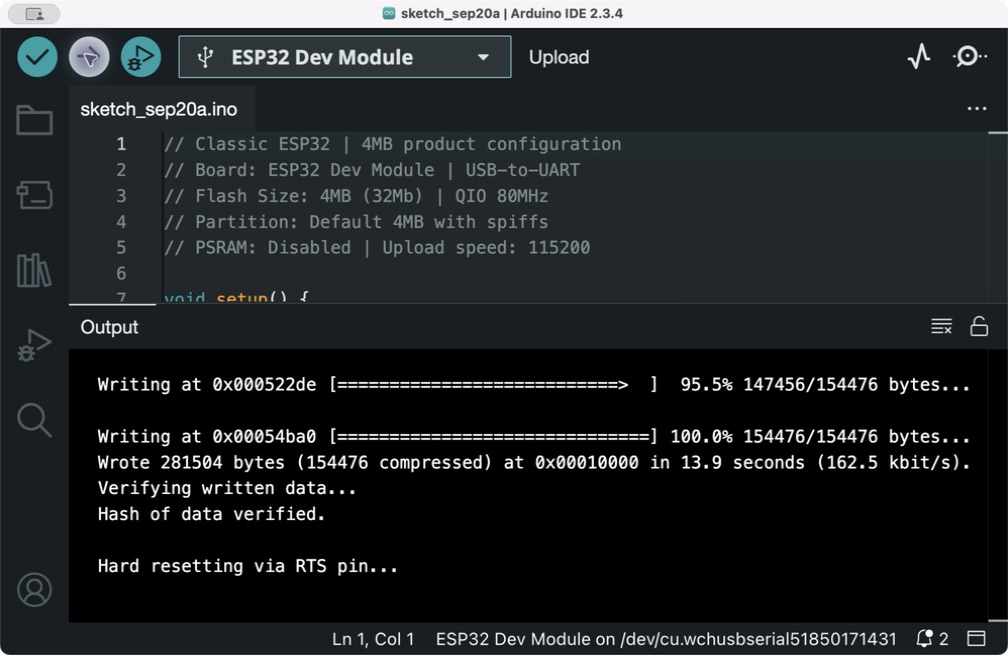1008x655 pixels.
Task: Open the Serial Monitor
Action: click(x=969, y=57)
